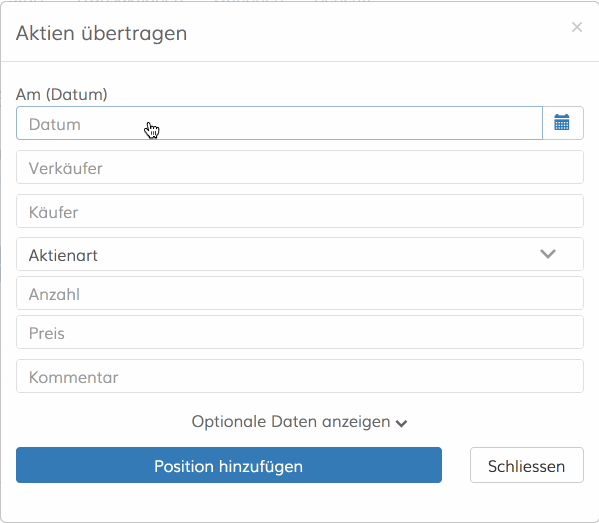
Task: Select the Käufer text field
Action: pyautogui.click(x=300, y=211)
